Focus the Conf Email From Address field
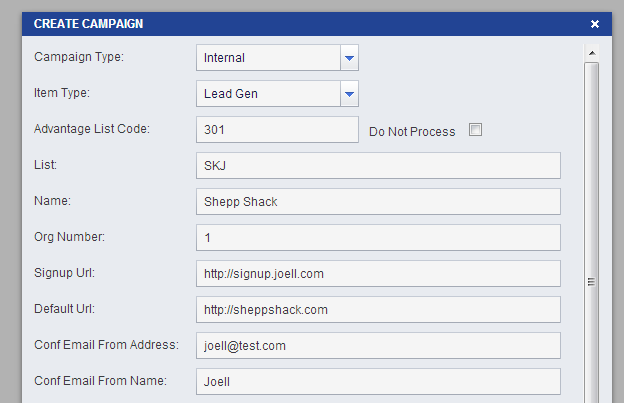The height and width of the screenshot is (403, 624). 378,346
